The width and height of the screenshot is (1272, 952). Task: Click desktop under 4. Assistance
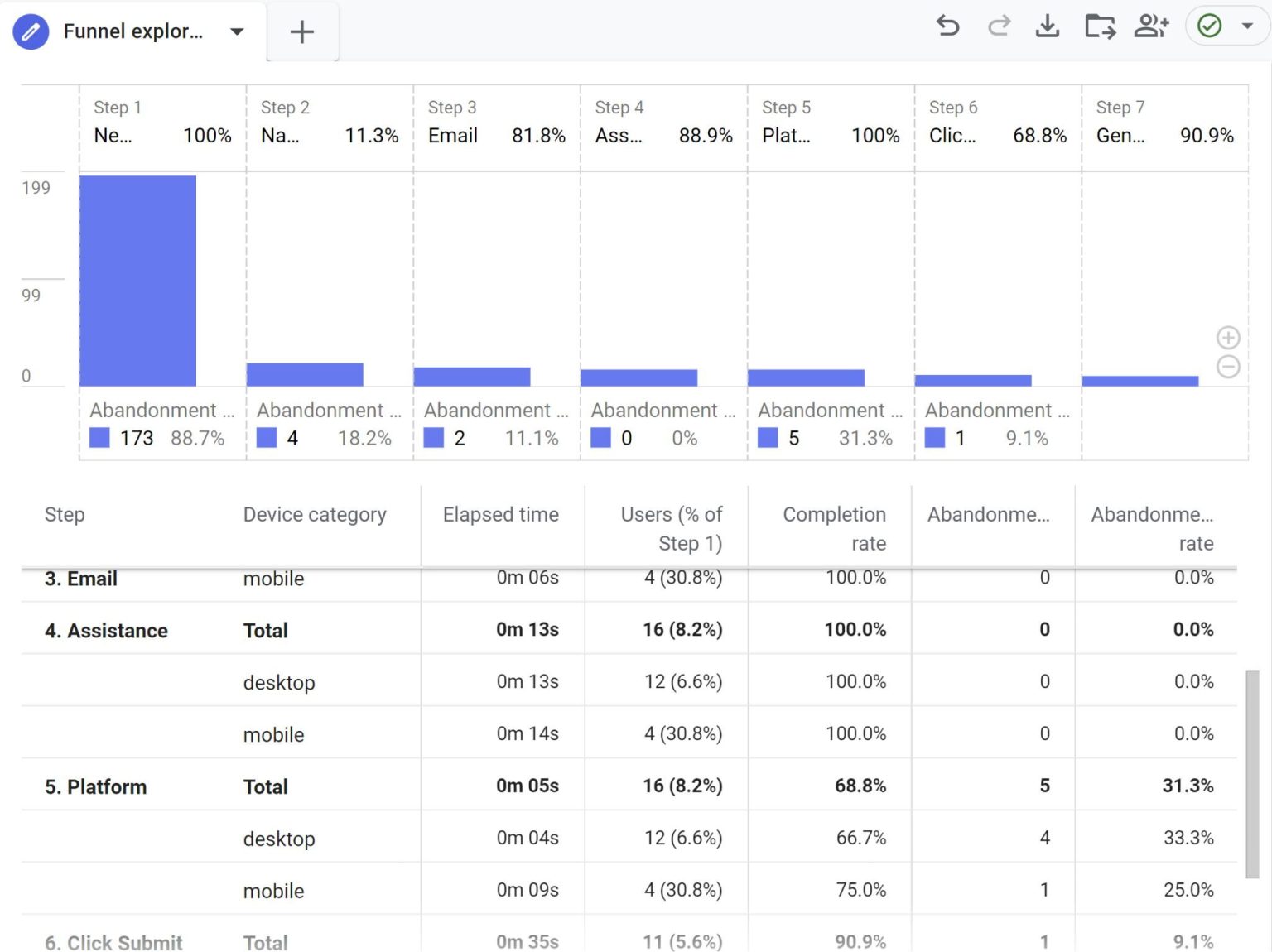[279, 683]
